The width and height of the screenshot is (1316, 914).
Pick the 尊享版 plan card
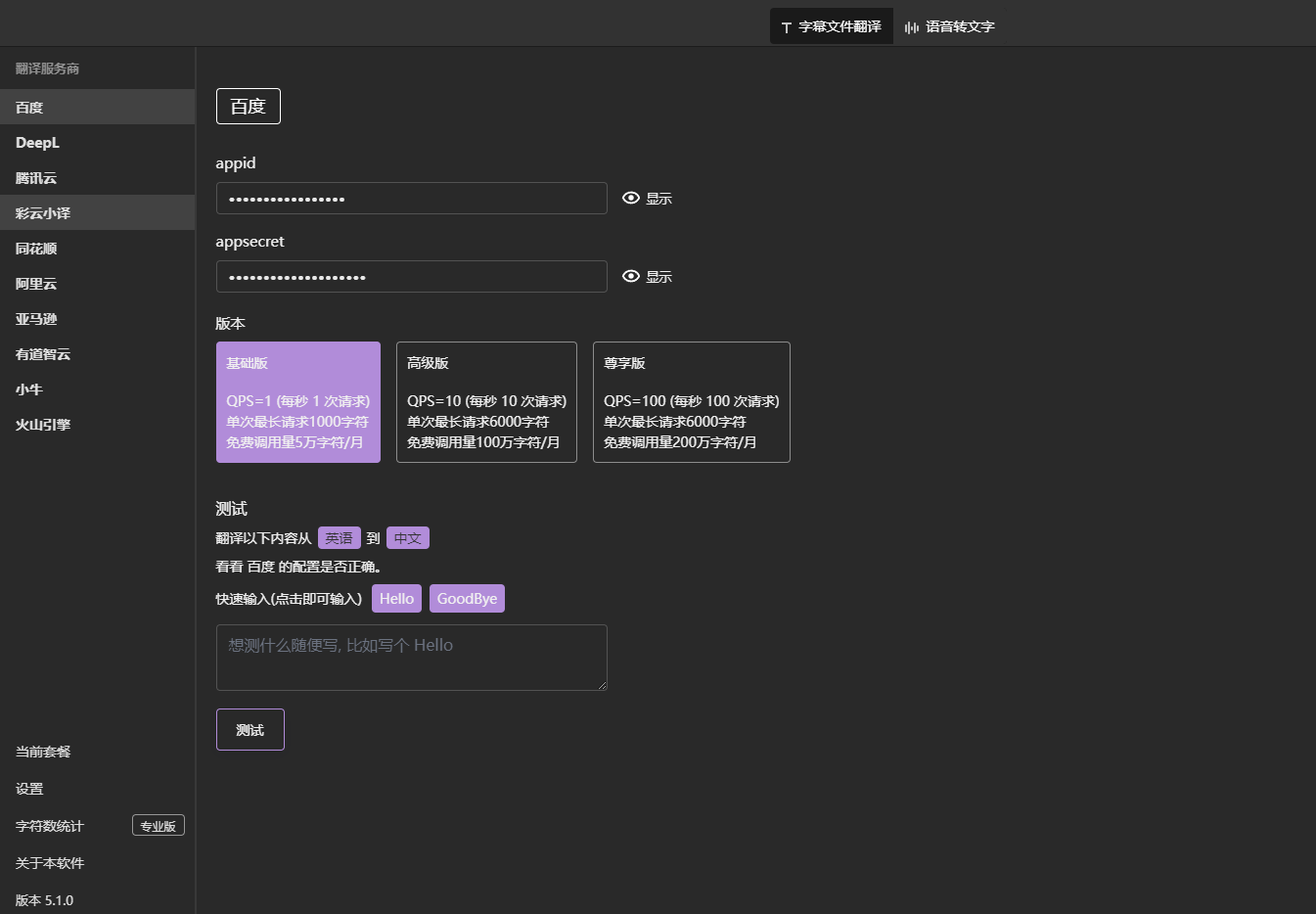click(x=691, y=402)
